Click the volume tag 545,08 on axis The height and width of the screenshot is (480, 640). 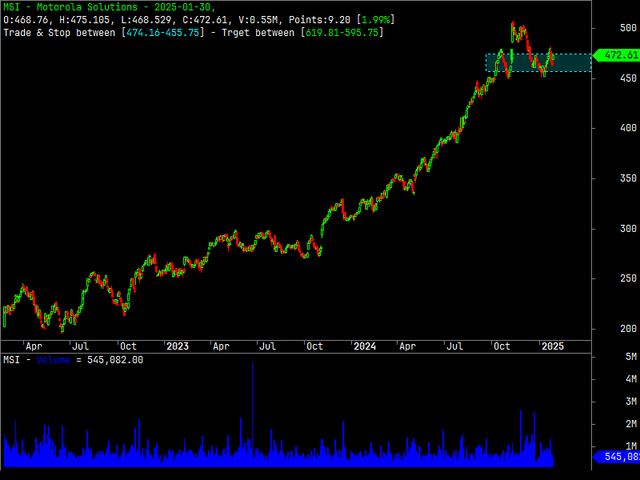point(617,456)
